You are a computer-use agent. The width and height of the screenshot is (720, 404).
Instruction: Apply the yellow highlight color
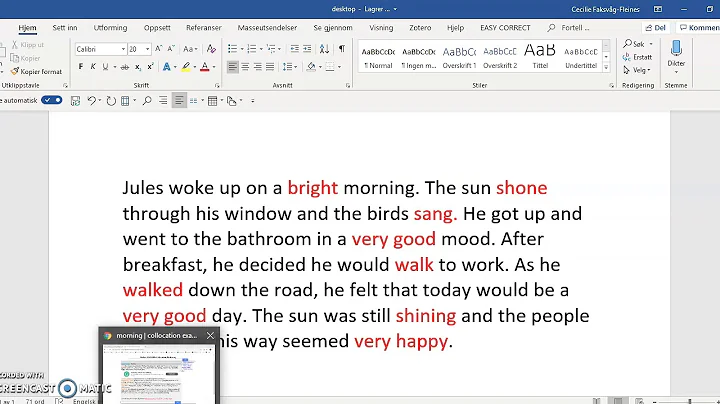coord(186,67)
